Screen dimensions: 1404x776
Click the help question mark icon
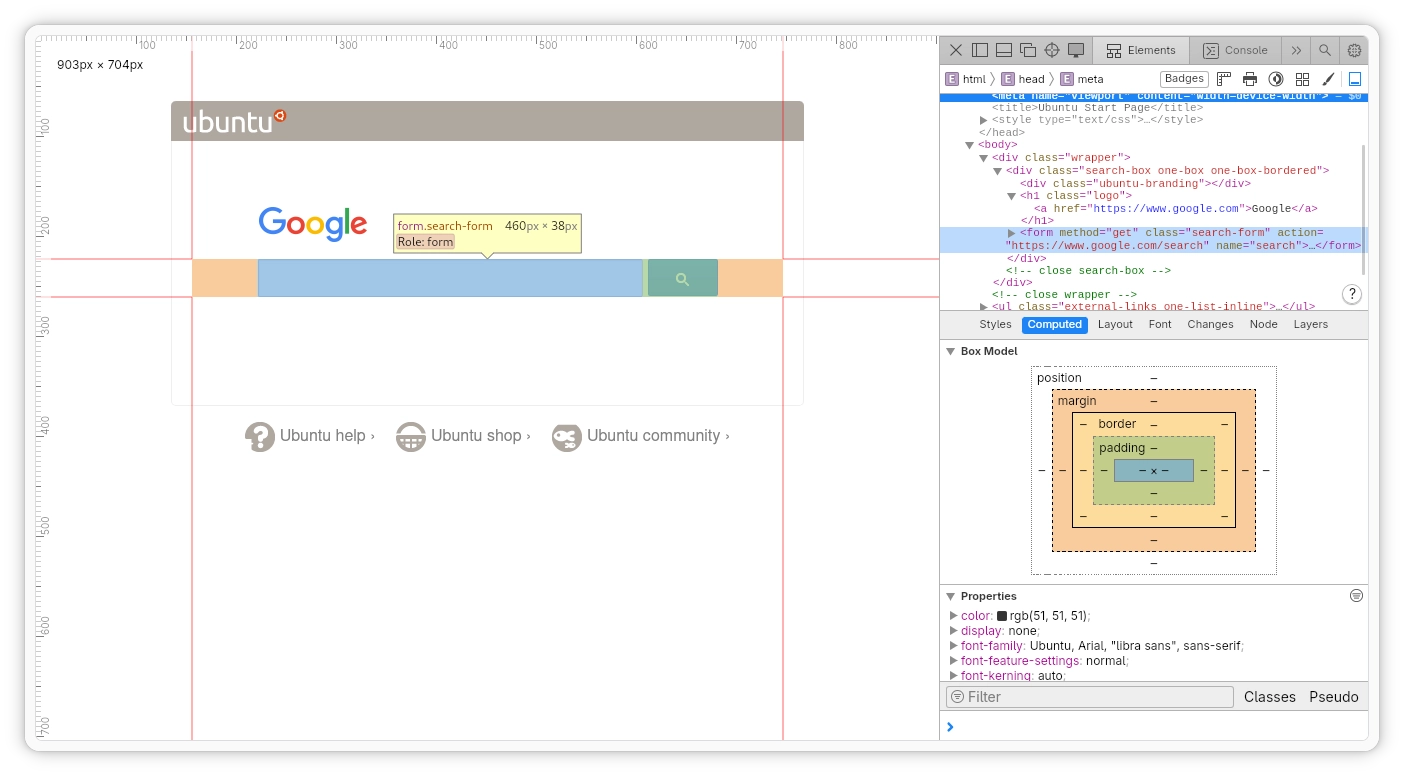[x=1352, y=294]
